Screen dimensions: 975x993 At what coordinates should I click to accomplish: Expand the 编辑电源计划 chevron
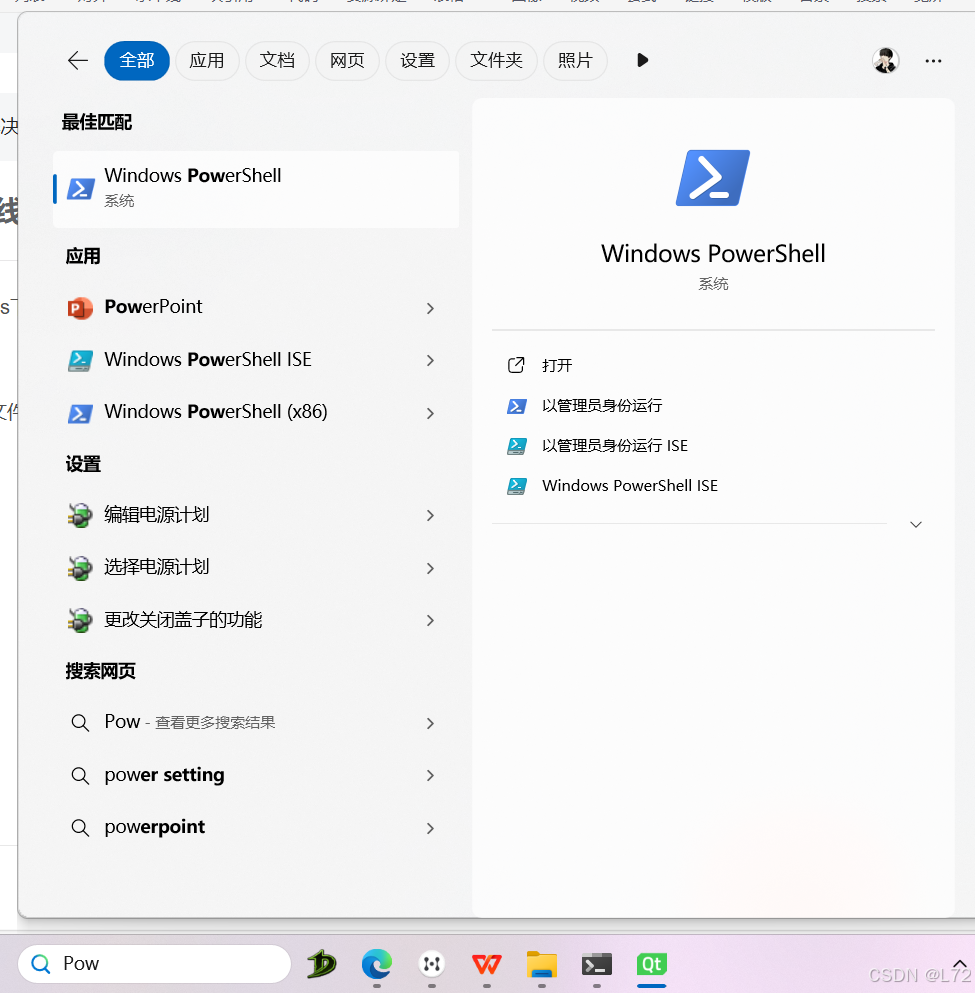[x=431, y=515]
